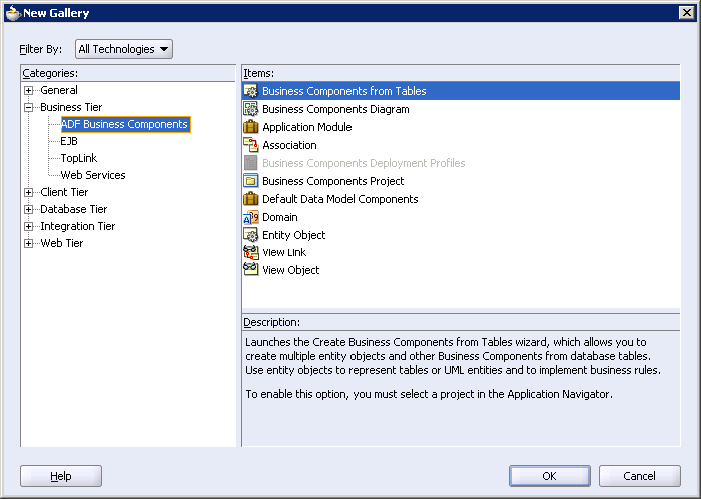The height and width of the screenshot is (499, 701).
Task: Click the Description text area
Action: pos(461,388)
